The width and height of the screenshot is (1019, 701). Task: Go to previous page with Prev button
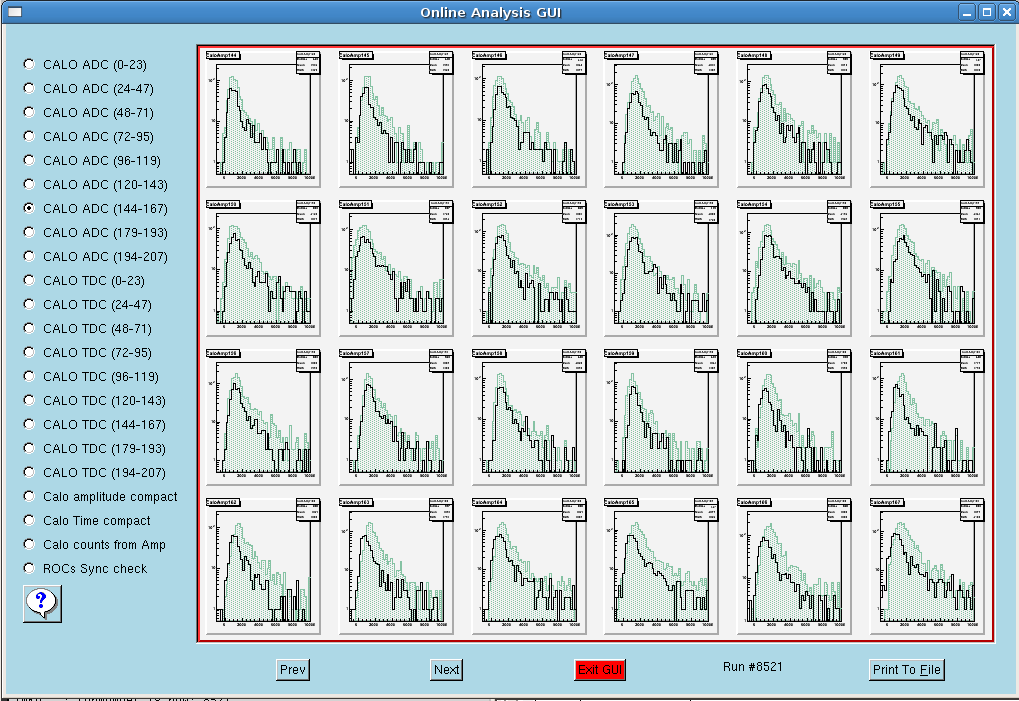pyautogui.click(x=292, y=670)
